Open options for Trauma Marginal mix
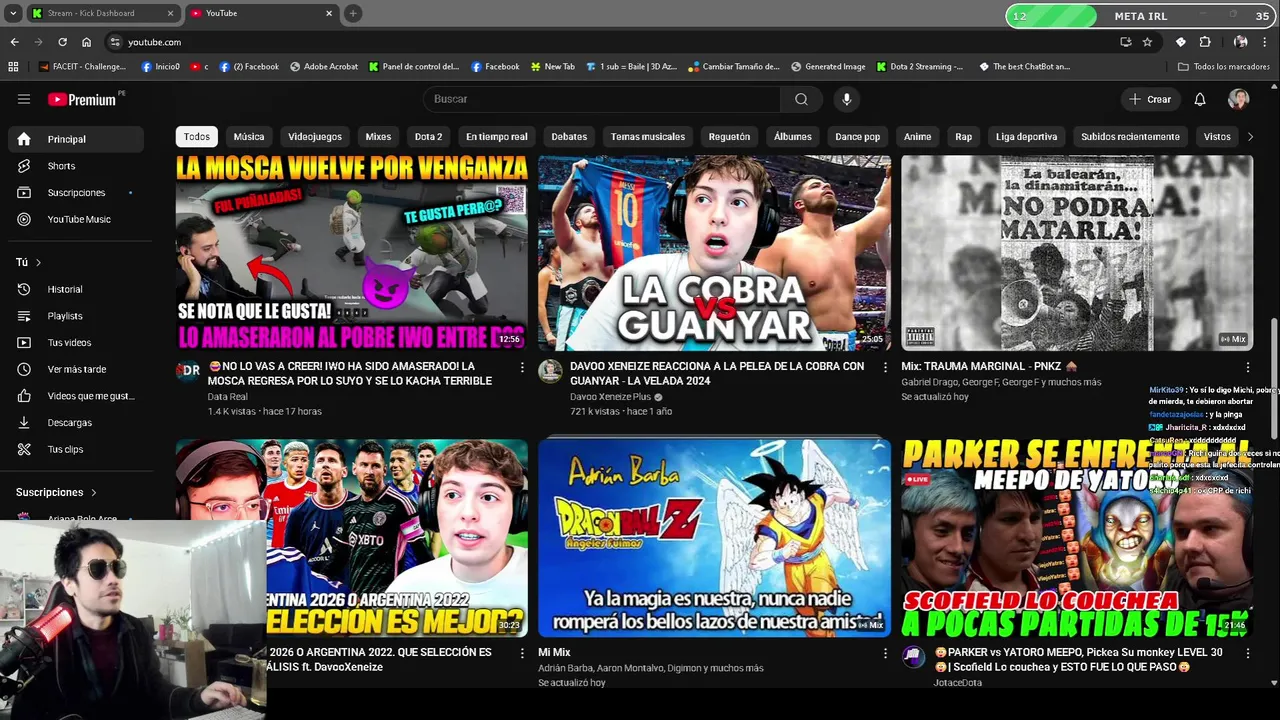 click(x=1247, y=367)
